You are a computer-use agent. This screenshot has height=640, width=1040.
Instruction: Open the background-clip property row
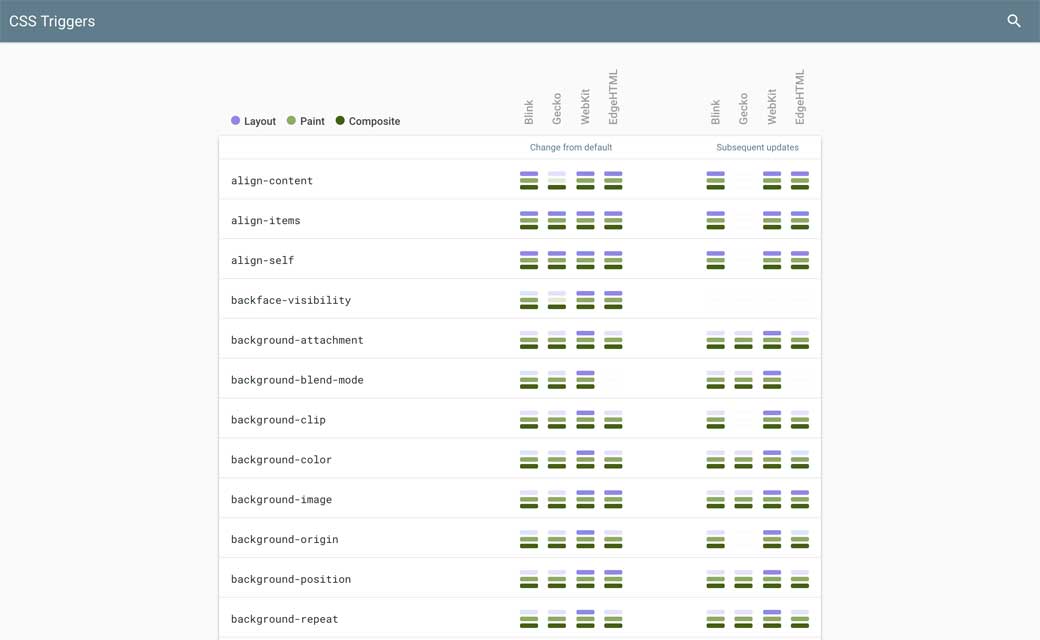(x=278, y=420)
